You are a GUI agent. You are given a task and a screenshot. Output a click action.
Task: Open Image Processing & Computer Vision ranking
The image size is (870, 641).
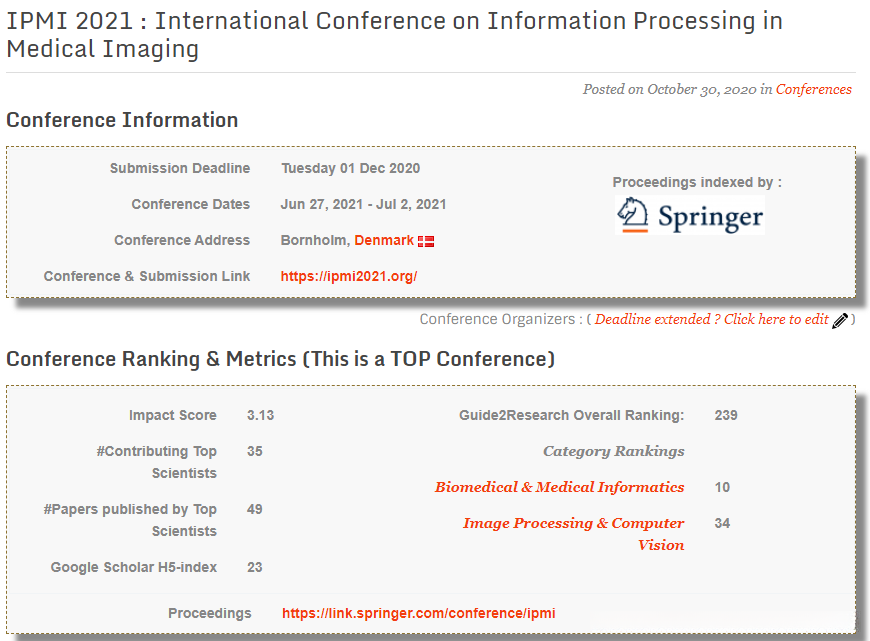[574, 534]
